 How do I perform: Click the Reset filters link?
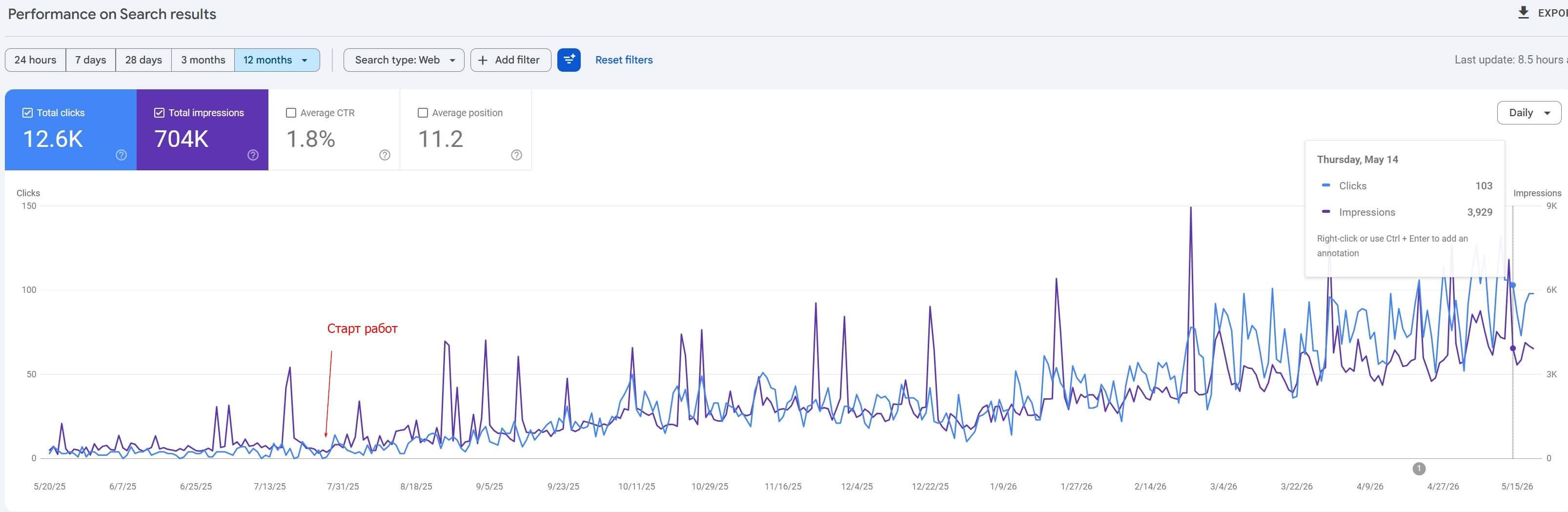pyautogui.click(x=624, y=60)
